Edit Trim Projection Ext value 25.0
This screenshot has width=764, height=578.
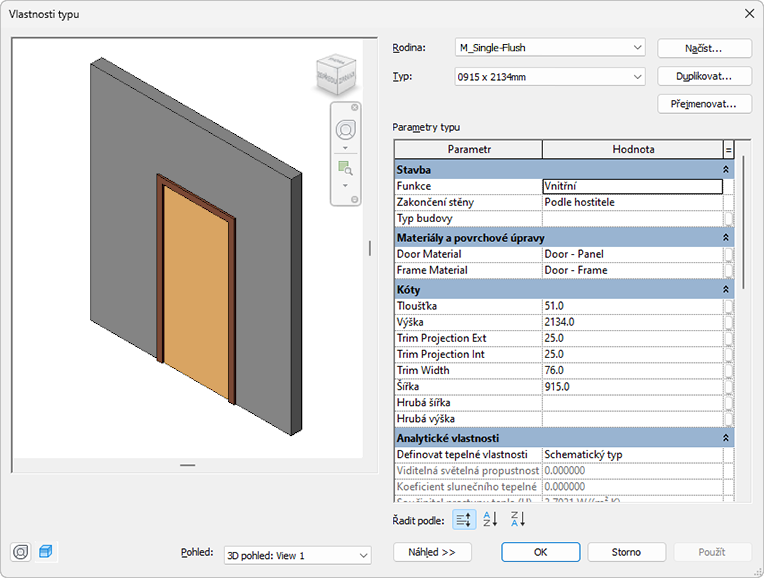(x=632, y=338)
